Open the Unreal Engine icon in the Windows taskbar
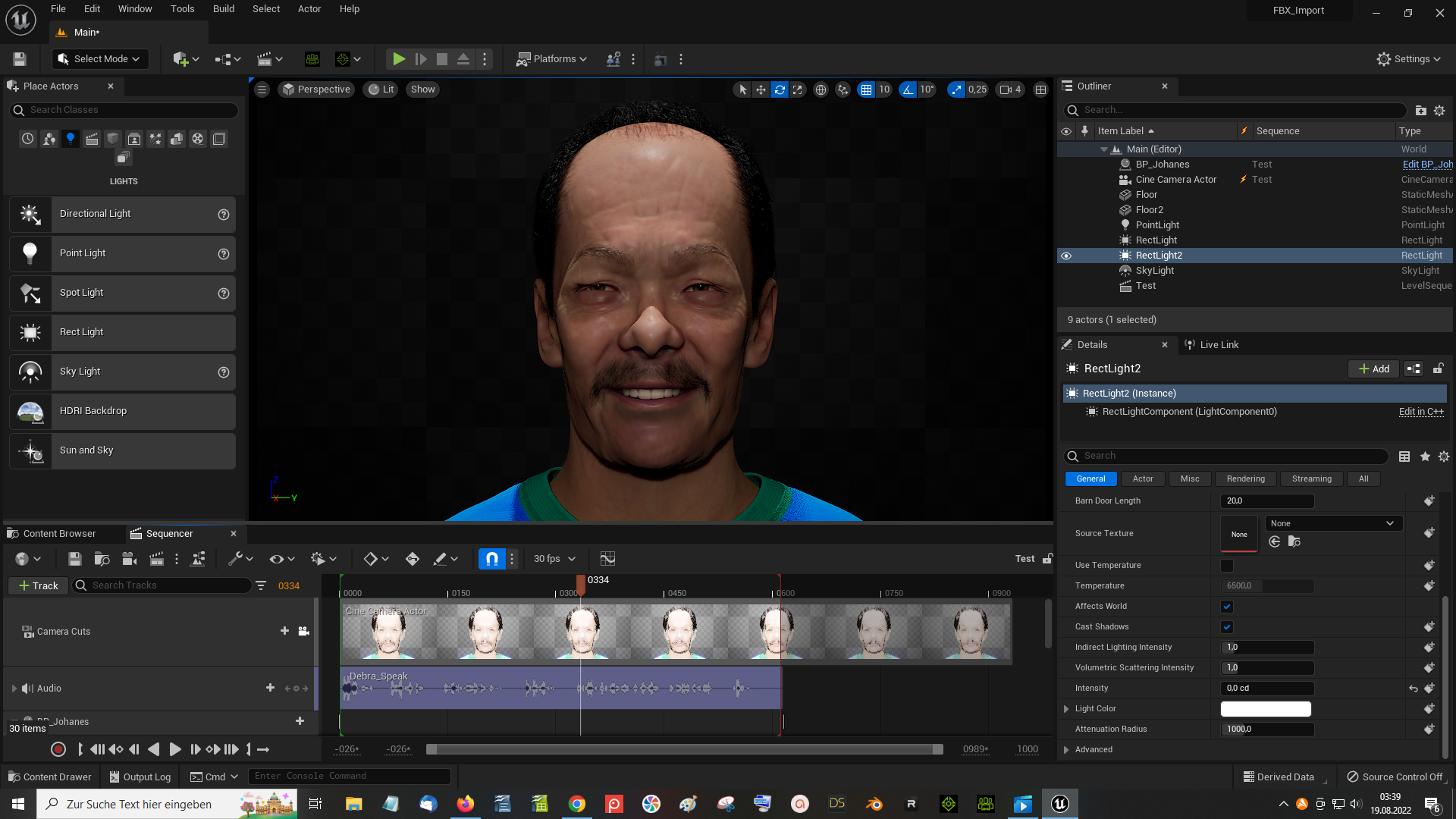1456x819 pixels. point(1059,804)
